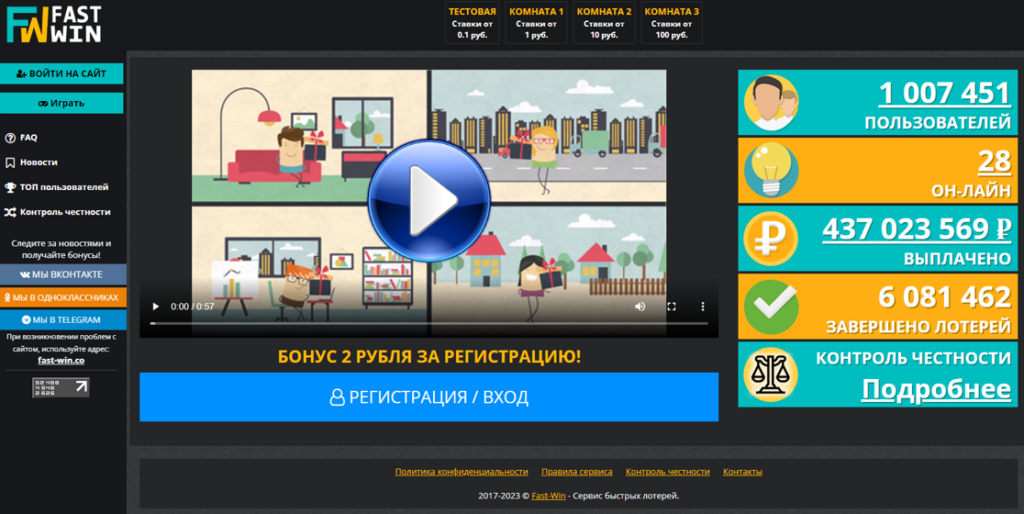
Task: Click the РЕГИСТРАЦИЯ / ВХОД button
Action: point(429,397)
